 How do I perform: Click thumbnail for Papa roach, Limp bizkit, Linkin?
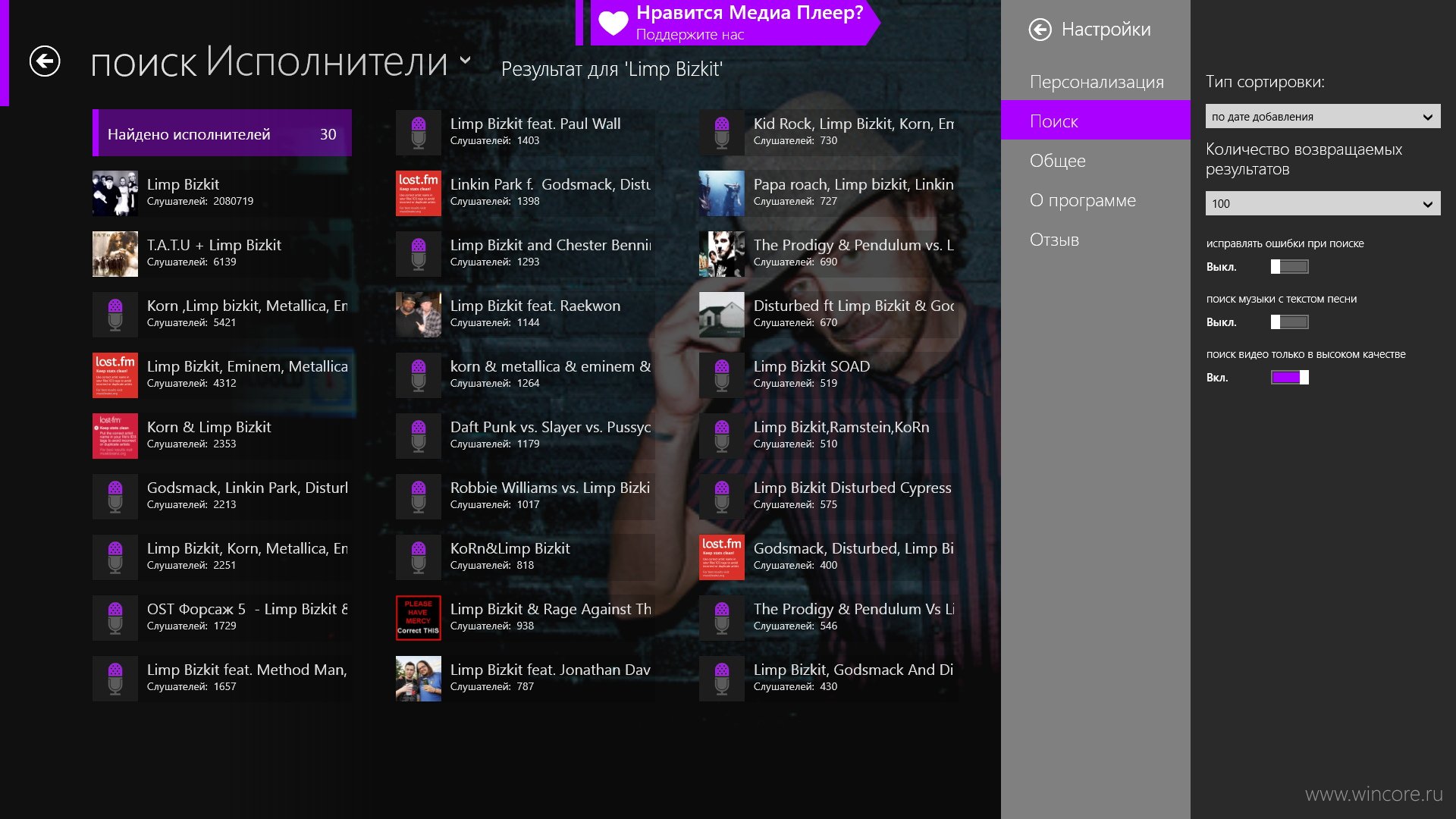[x=722, y=193]
